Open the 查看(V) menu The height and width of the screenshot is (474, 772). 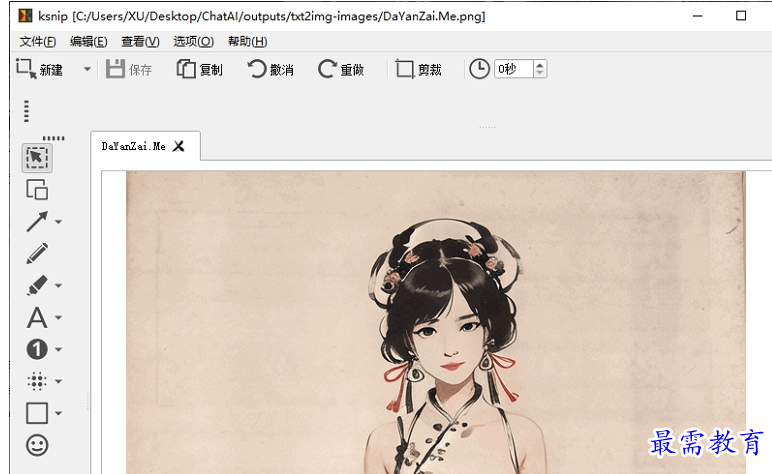point(140,41)
